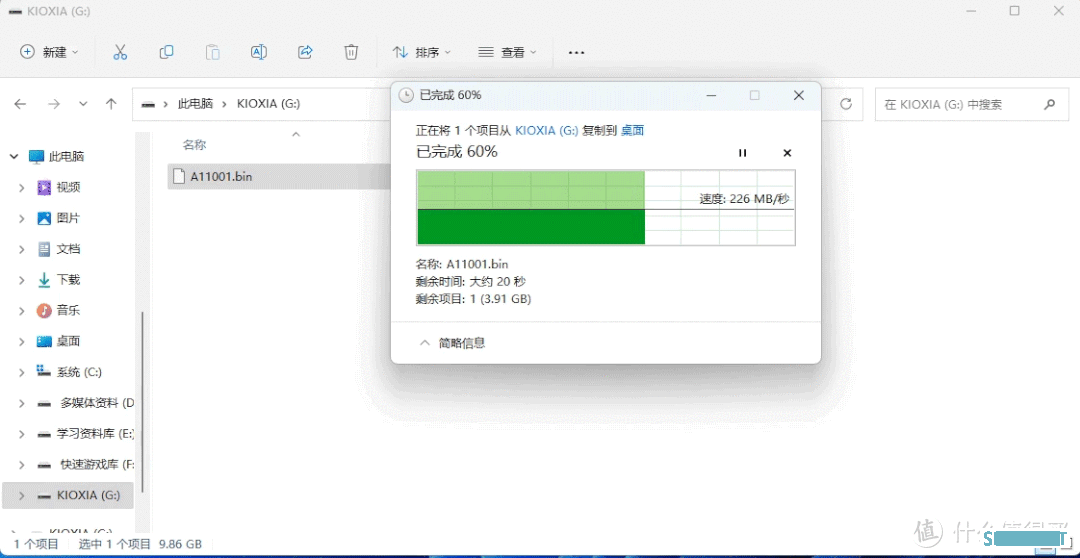Click the 图片 pictures folder icon
Screen dimensions: 1080x558
point(44,218)
